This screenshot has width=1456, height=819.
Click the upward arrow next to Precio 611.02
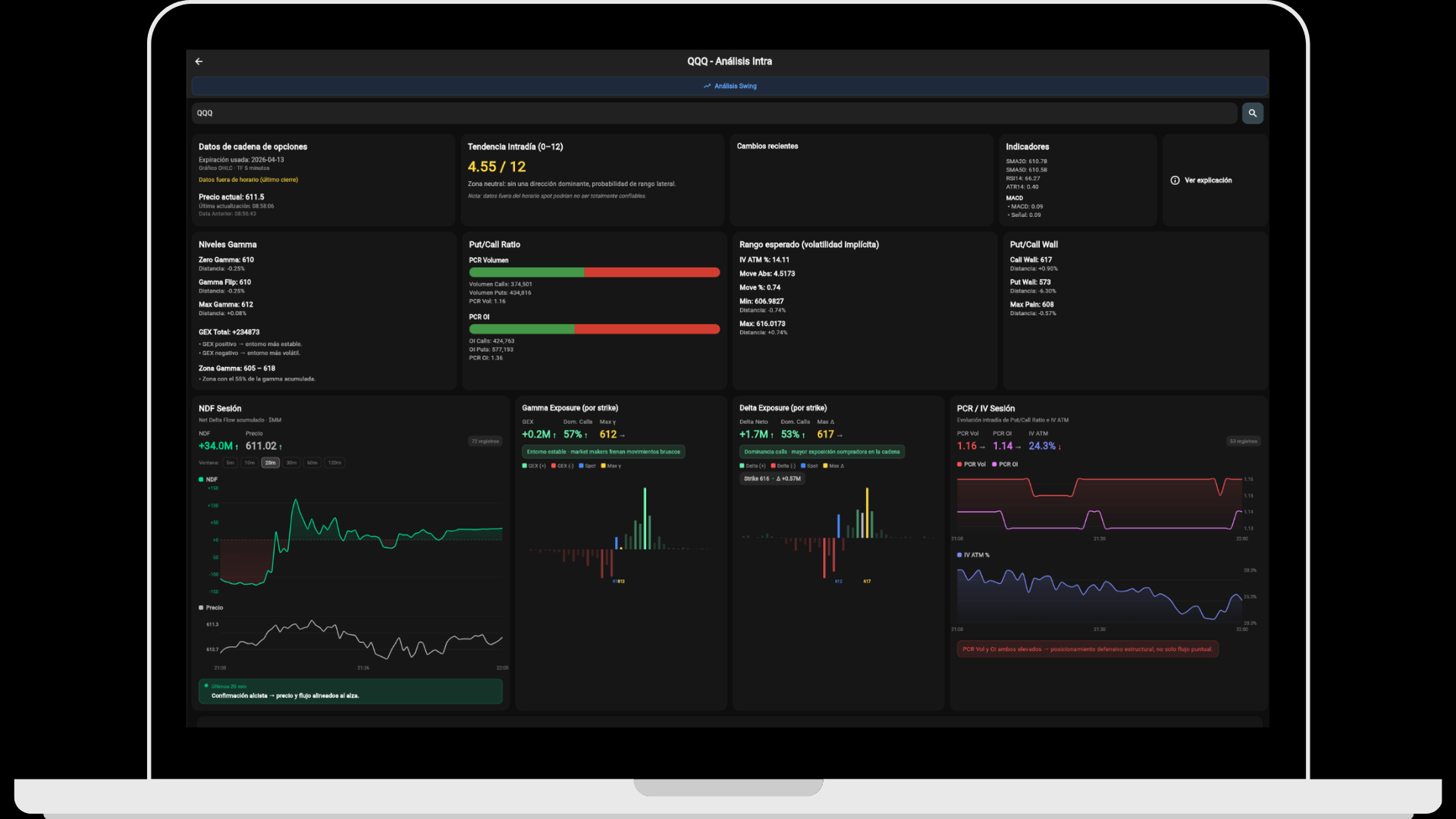[282, 446]
